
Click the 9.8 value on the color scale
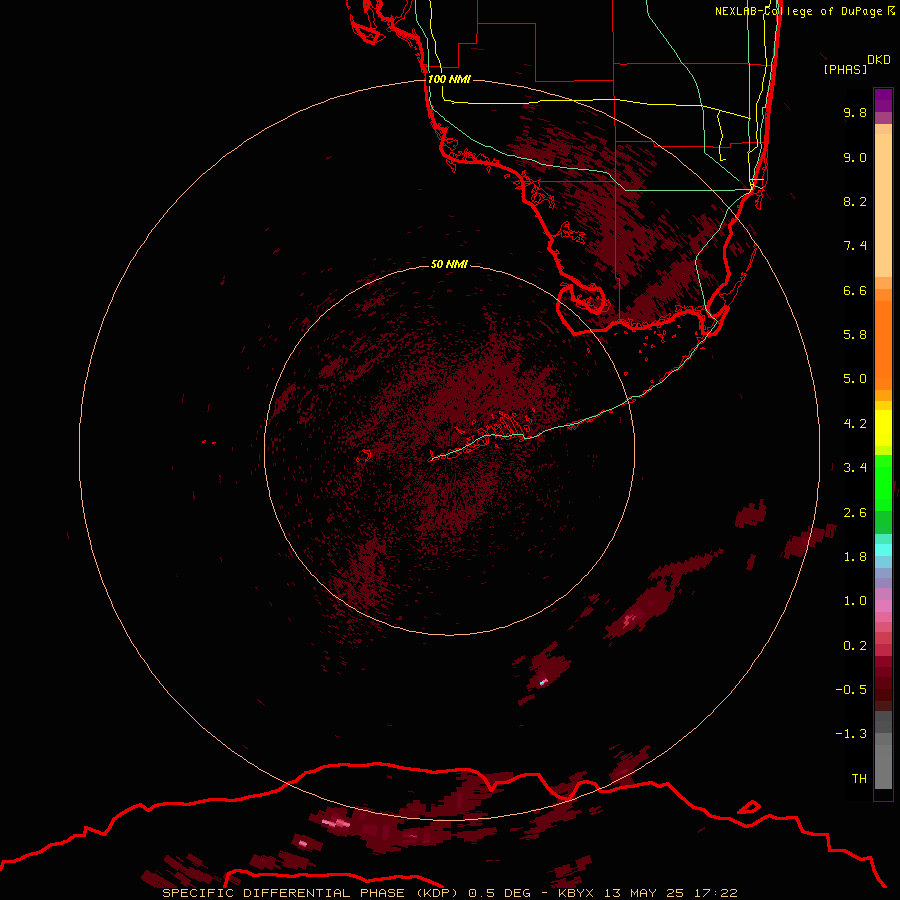pyautogui.click(x=855, y=112)
